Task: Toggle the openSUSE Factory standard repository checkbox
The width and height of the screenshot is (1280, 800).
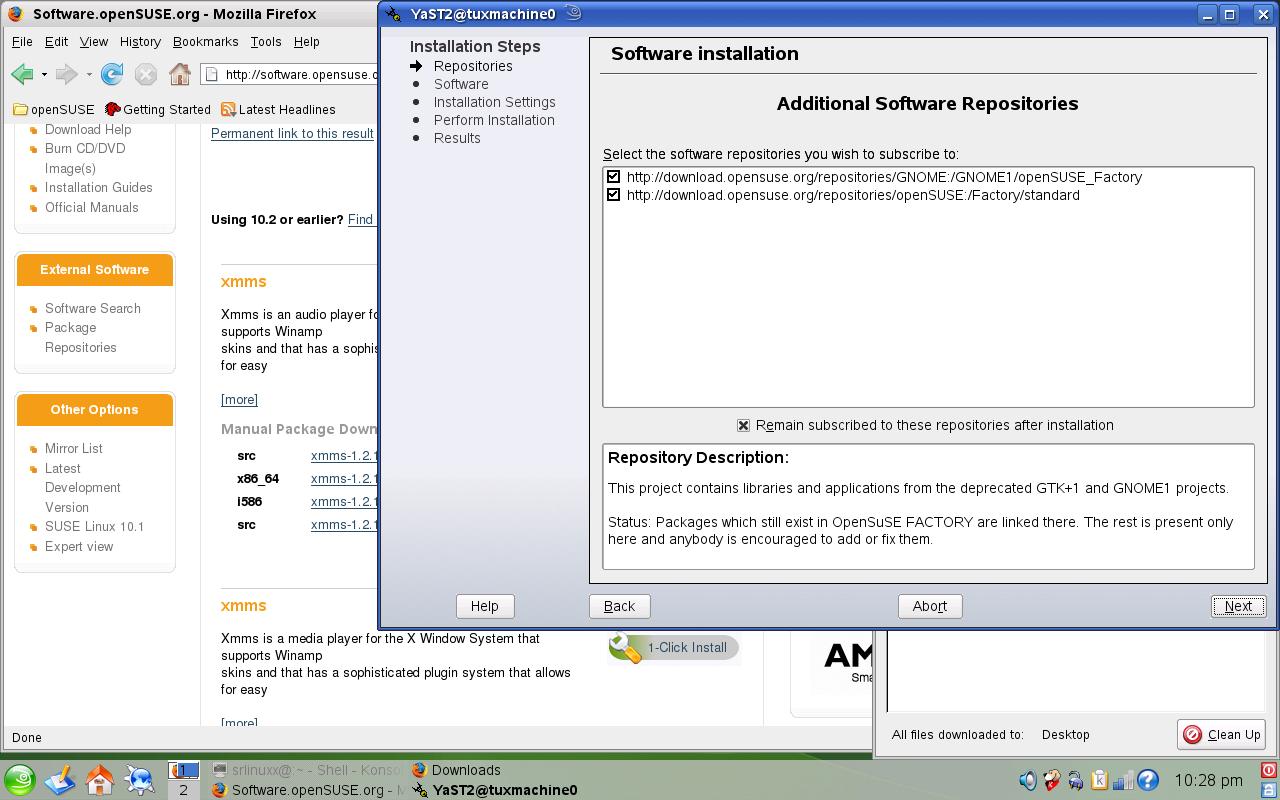Action: pos(613,195)
